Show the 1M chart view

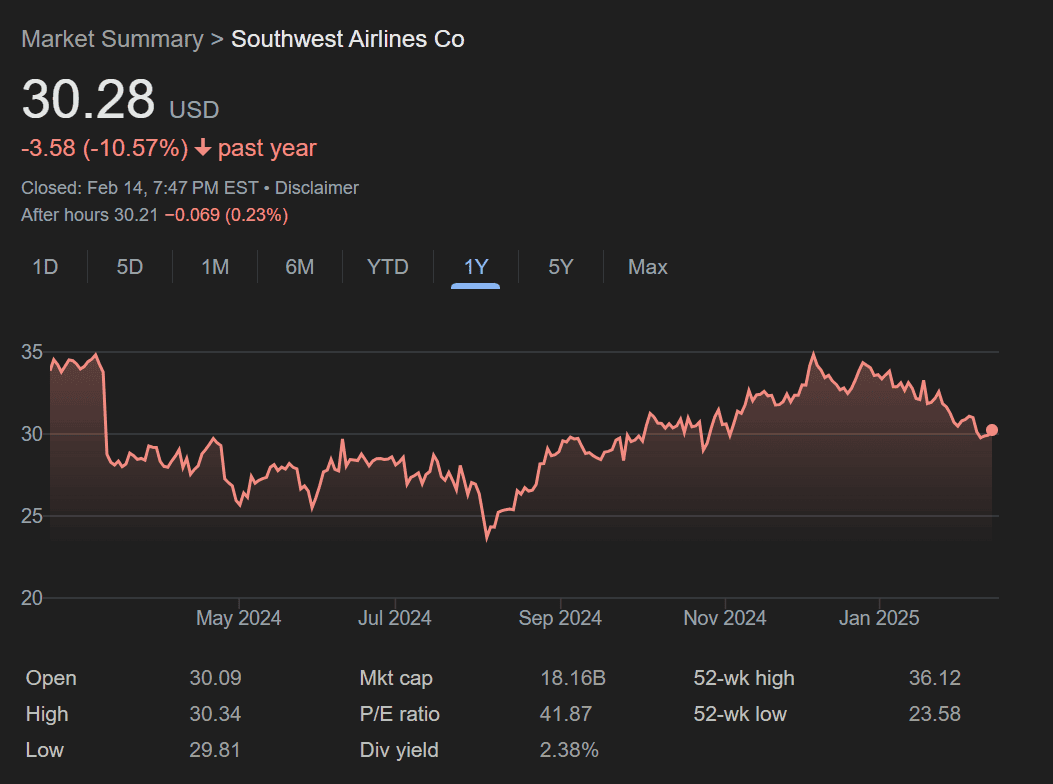[x=215, y=267]
